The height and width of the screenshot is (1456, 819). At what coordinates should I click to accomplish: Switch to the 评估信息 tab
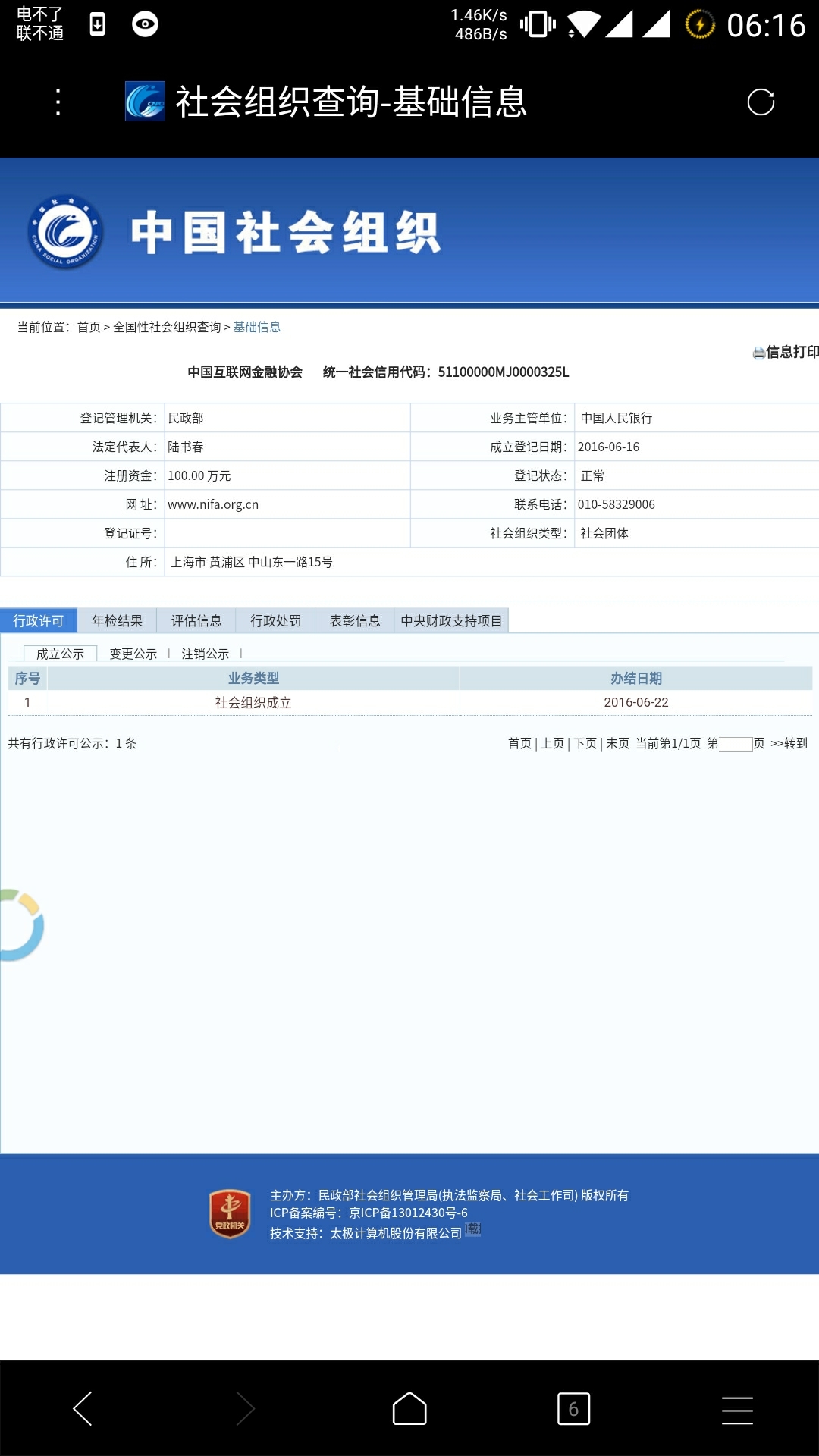pyautogui.click(x=196, y=621)
